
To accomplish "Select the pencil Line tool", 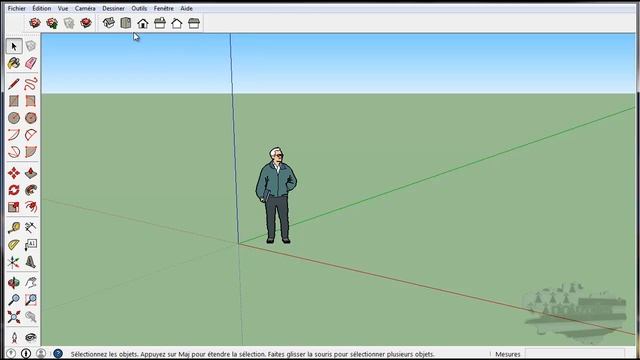I will click(x=14, y=84).
